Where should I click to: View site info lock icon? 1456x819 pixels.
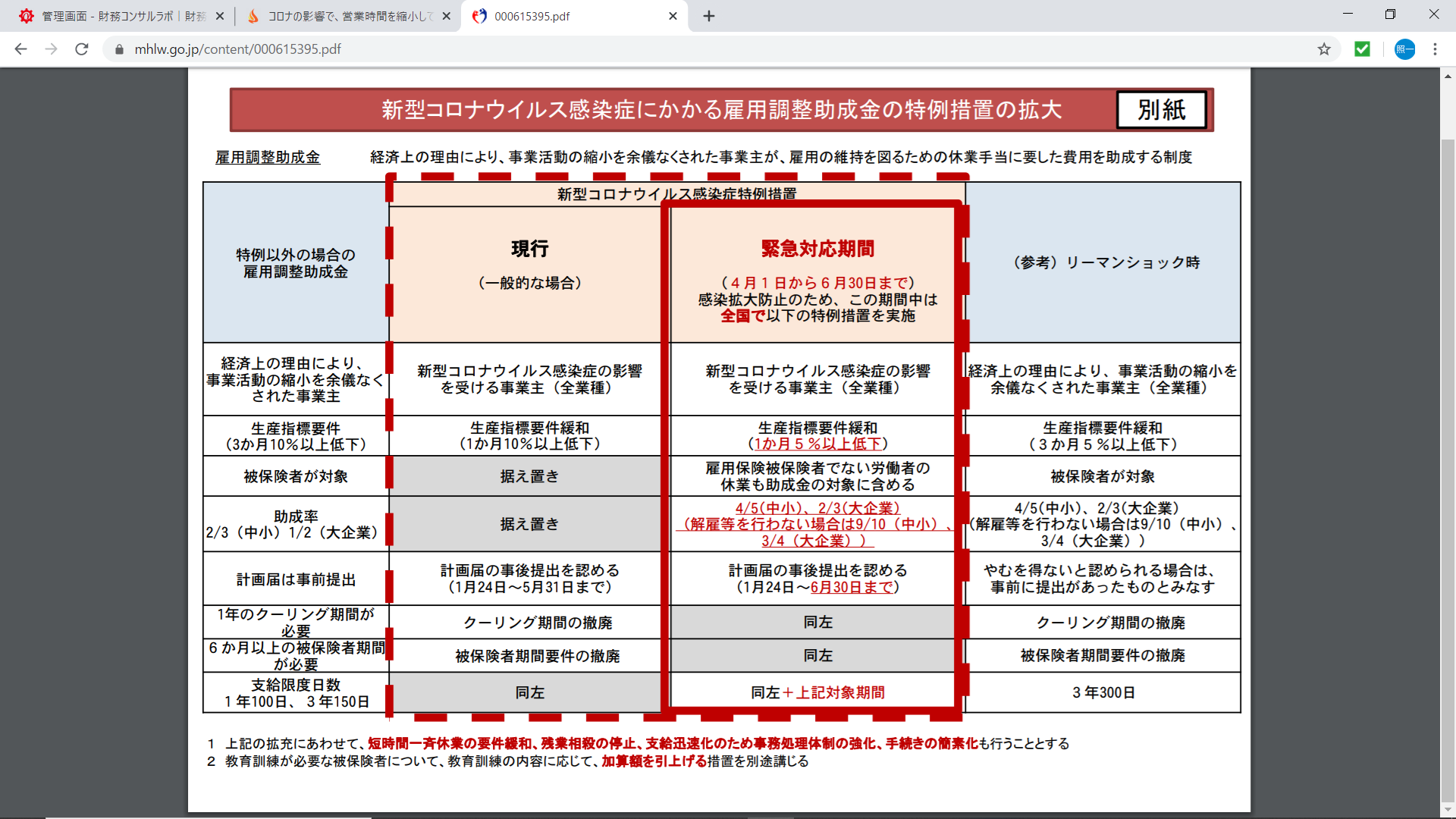[119, 49]
